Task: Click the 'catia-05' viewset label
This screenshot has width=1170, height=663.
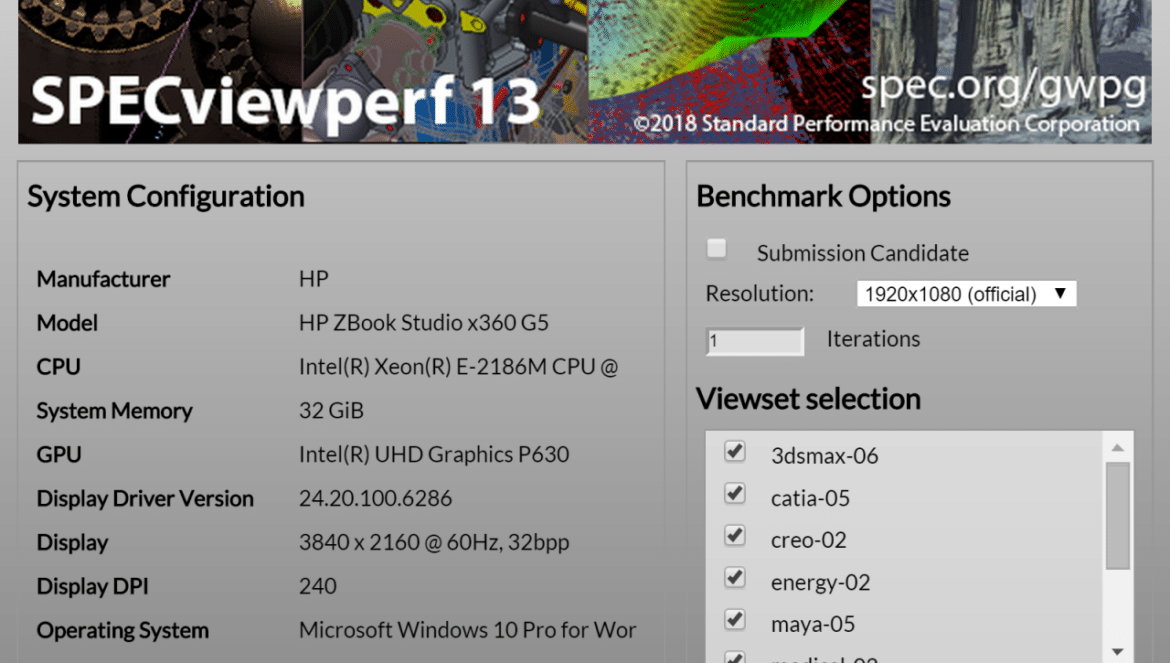Action: point(810,498)
